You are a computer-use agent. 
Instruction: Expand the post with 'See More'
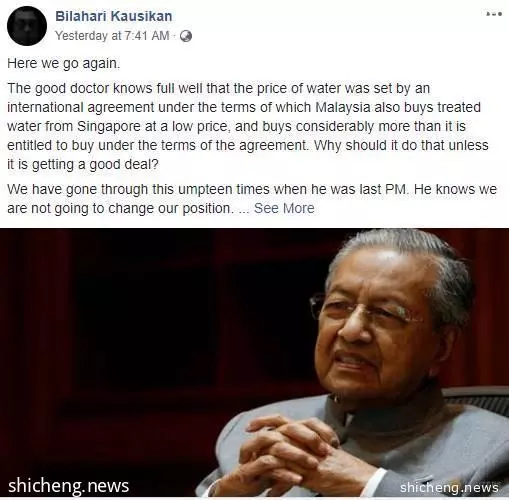(x=284, y=208)
